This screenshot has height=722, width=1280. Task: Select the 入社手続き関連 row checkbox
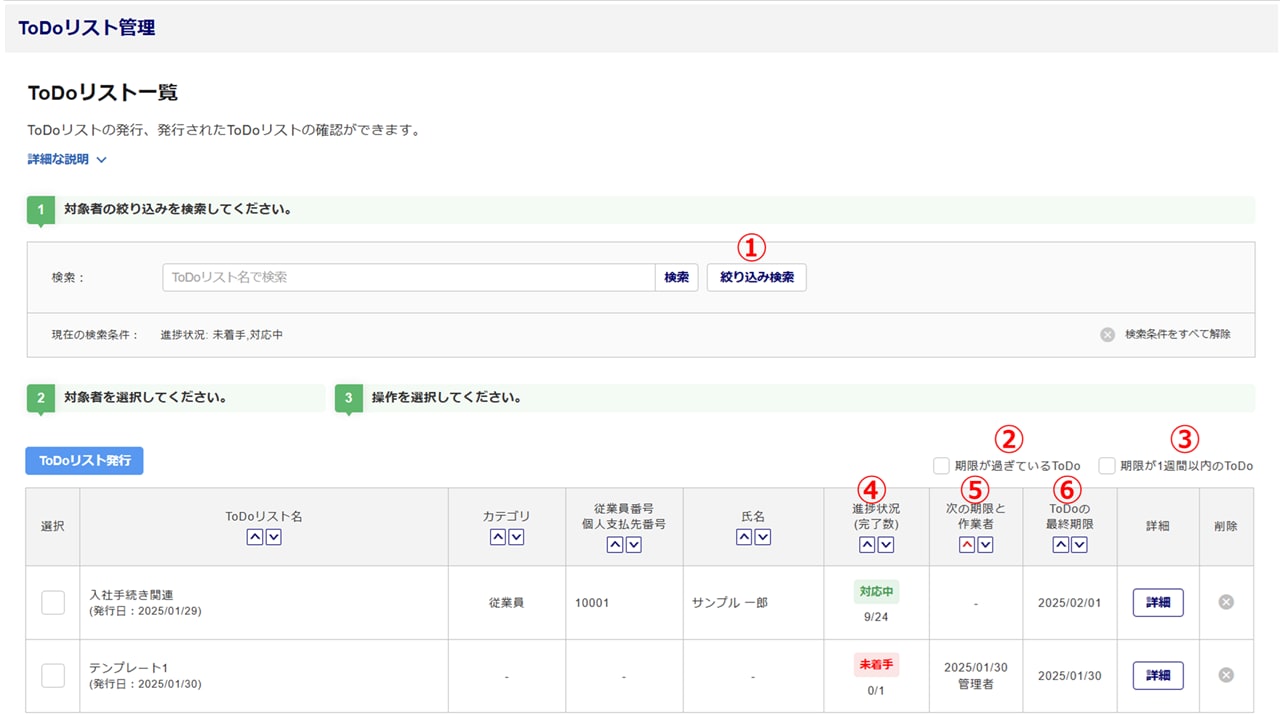[53, 602]
